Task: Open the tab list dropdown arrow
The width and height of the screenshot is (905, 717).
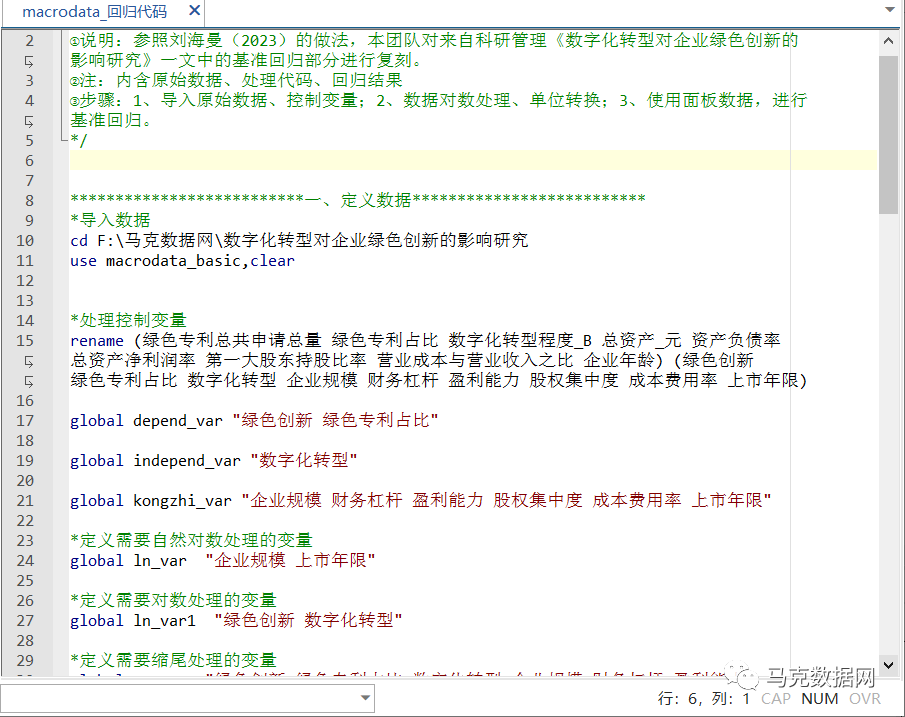Action: tap(889, 11)
